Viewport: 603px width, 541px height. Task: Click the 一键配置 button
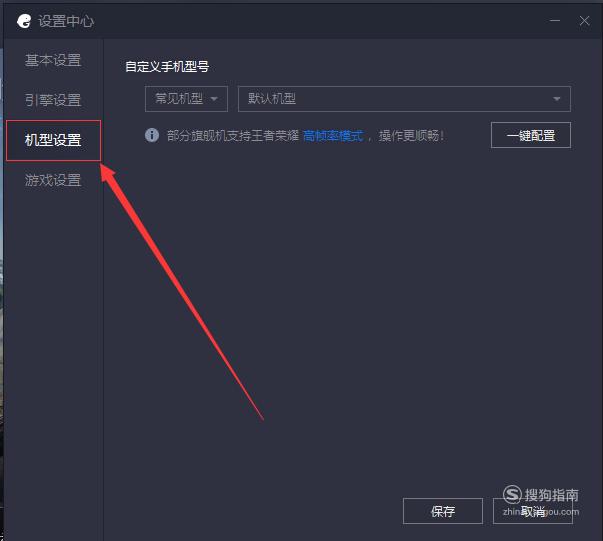(x=531, y=135)
